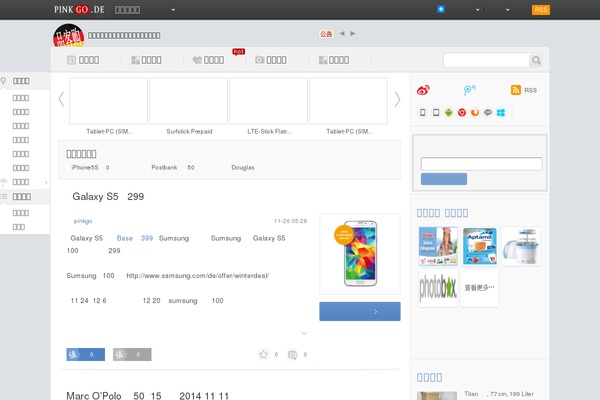The width and height of the screenshot is (600, 400).
Task: Select the tablet app icon
Action: click(436, 113)
